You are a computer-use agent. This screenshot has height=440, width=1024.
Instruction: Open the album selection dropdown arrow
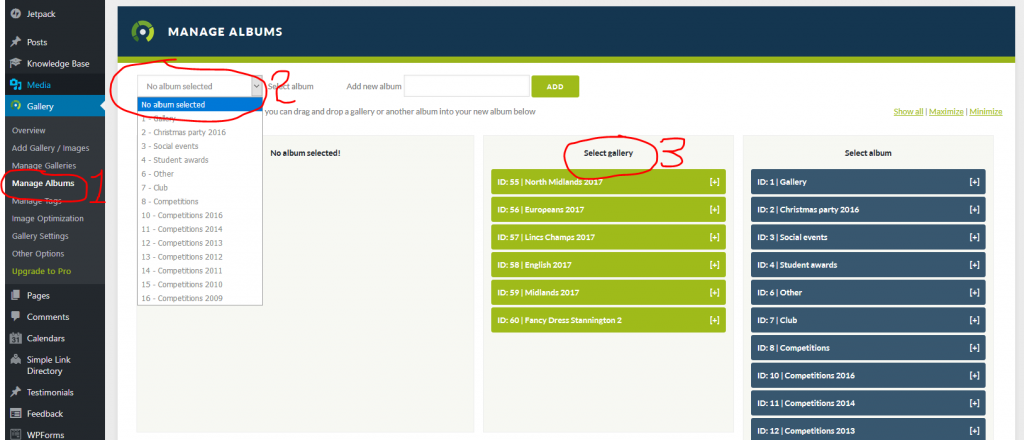[256, 86]
